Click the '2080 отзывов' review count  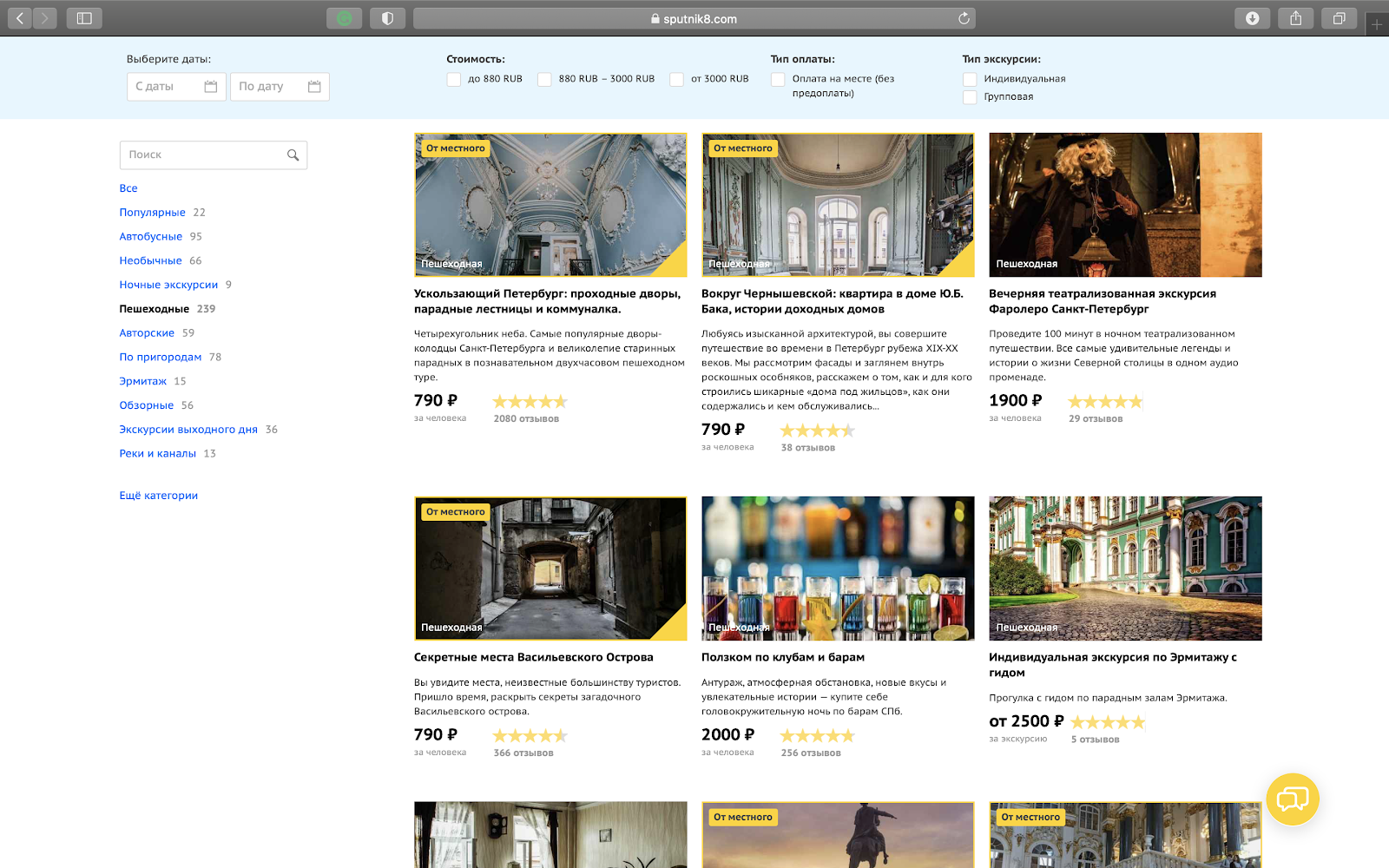coord(526,419)
